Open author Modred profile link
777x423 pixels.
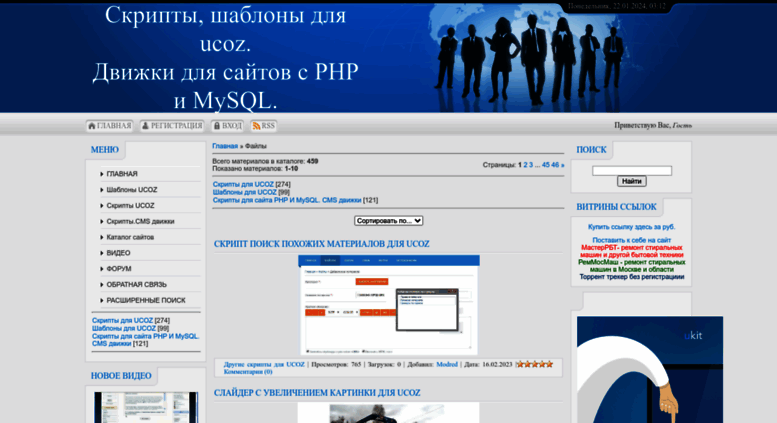coord(447,364)
